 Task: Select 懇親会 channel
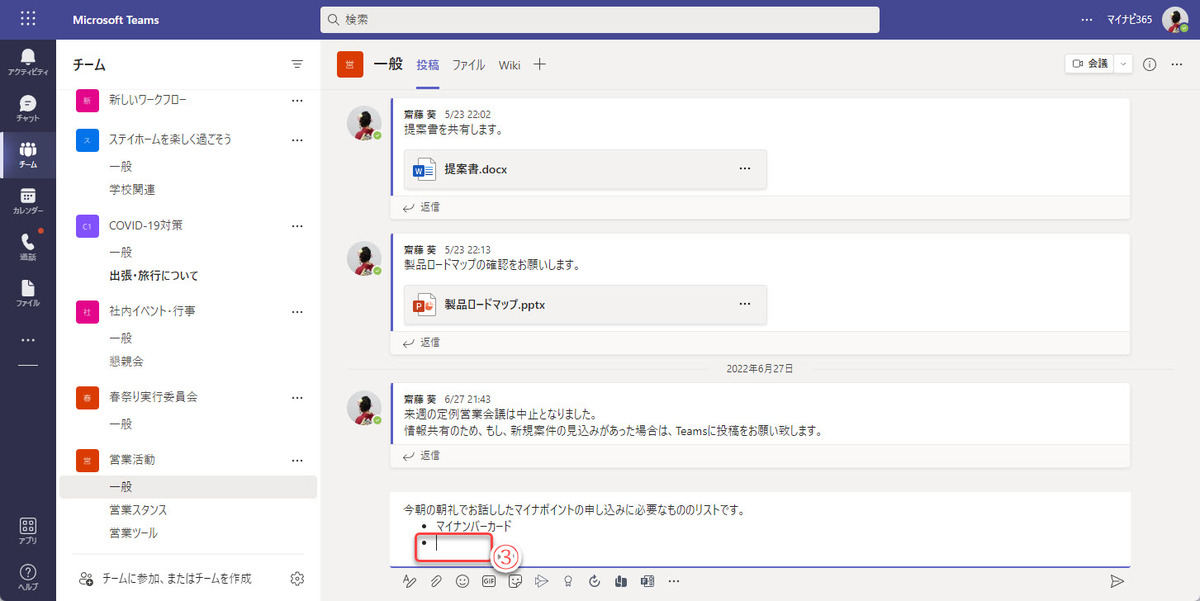pos(126,361)
